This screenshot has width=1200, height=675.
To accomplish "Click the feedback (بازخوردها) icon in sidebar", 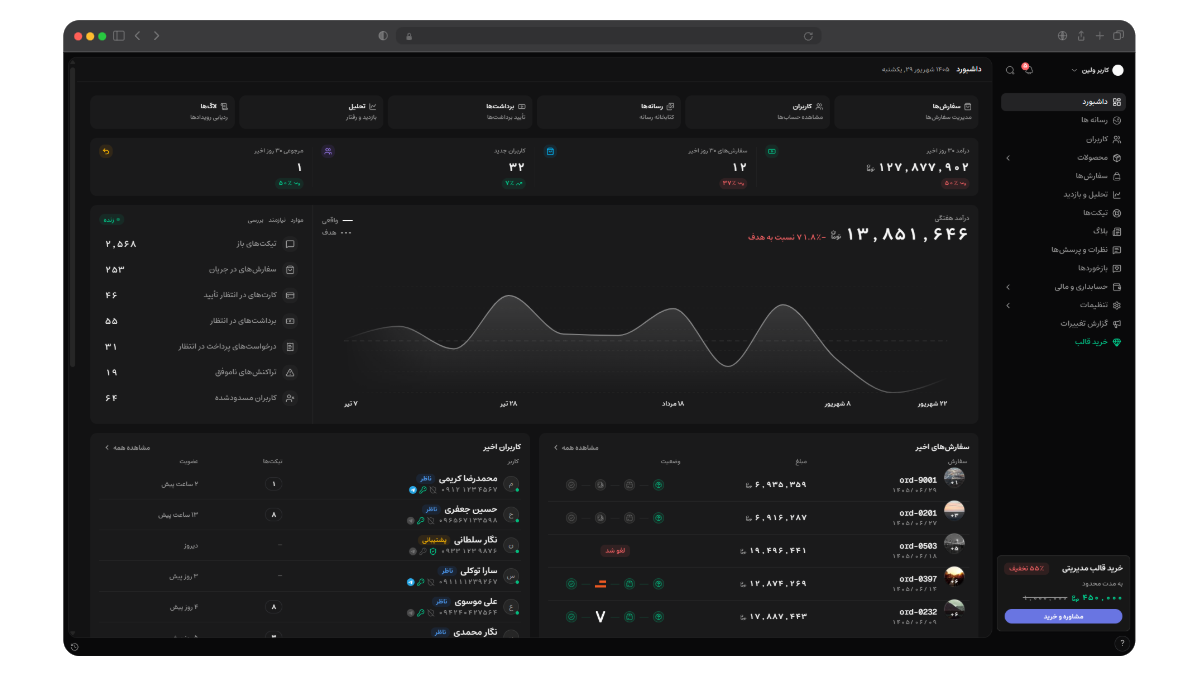I will coord(1117,268).
